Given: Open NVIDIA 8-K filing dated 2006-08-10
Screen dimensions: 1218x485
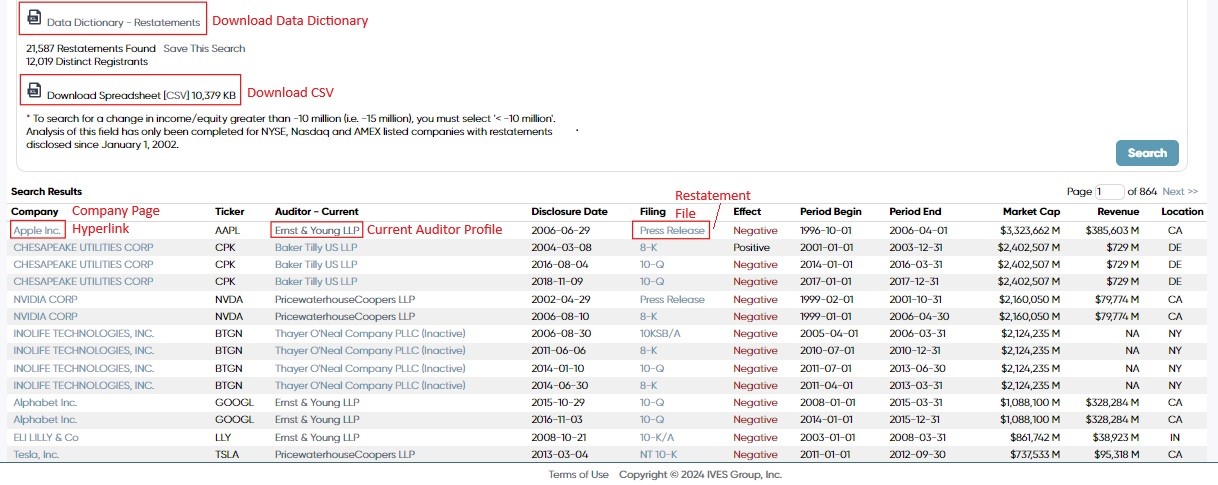Looking at the screenshot, I should (649, 316).
